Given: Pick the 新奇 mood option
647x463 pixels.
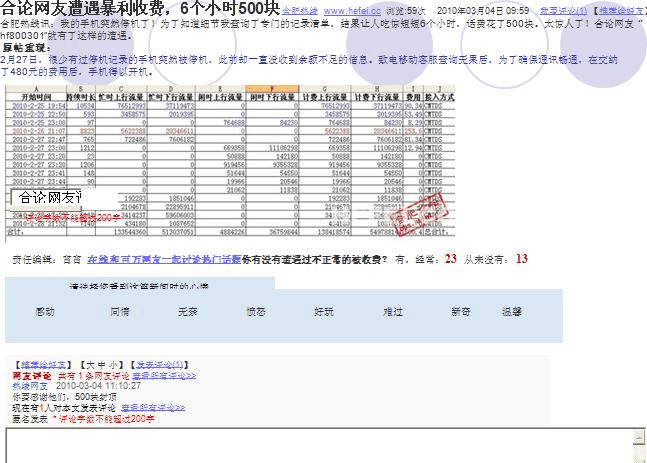Looking at the screenshot, I should coord(460,312).
